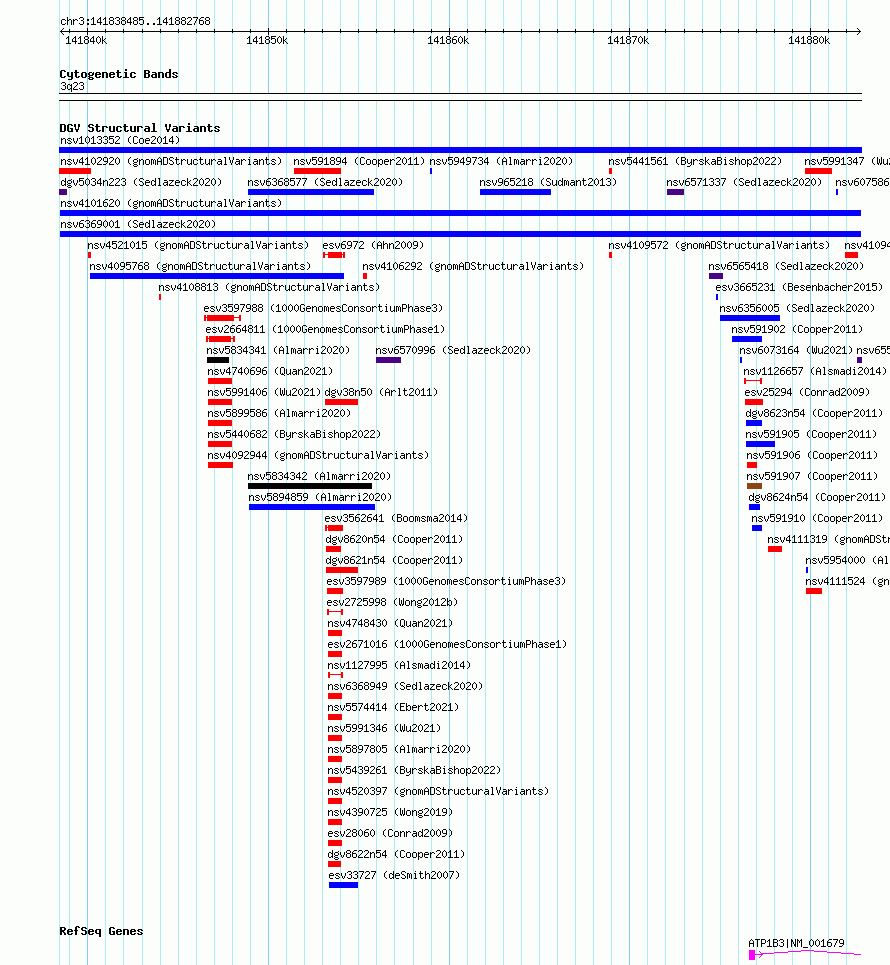
Task: Click the brown bar under nsv591907
Action: pyautogui.click(x=754, y=486)
